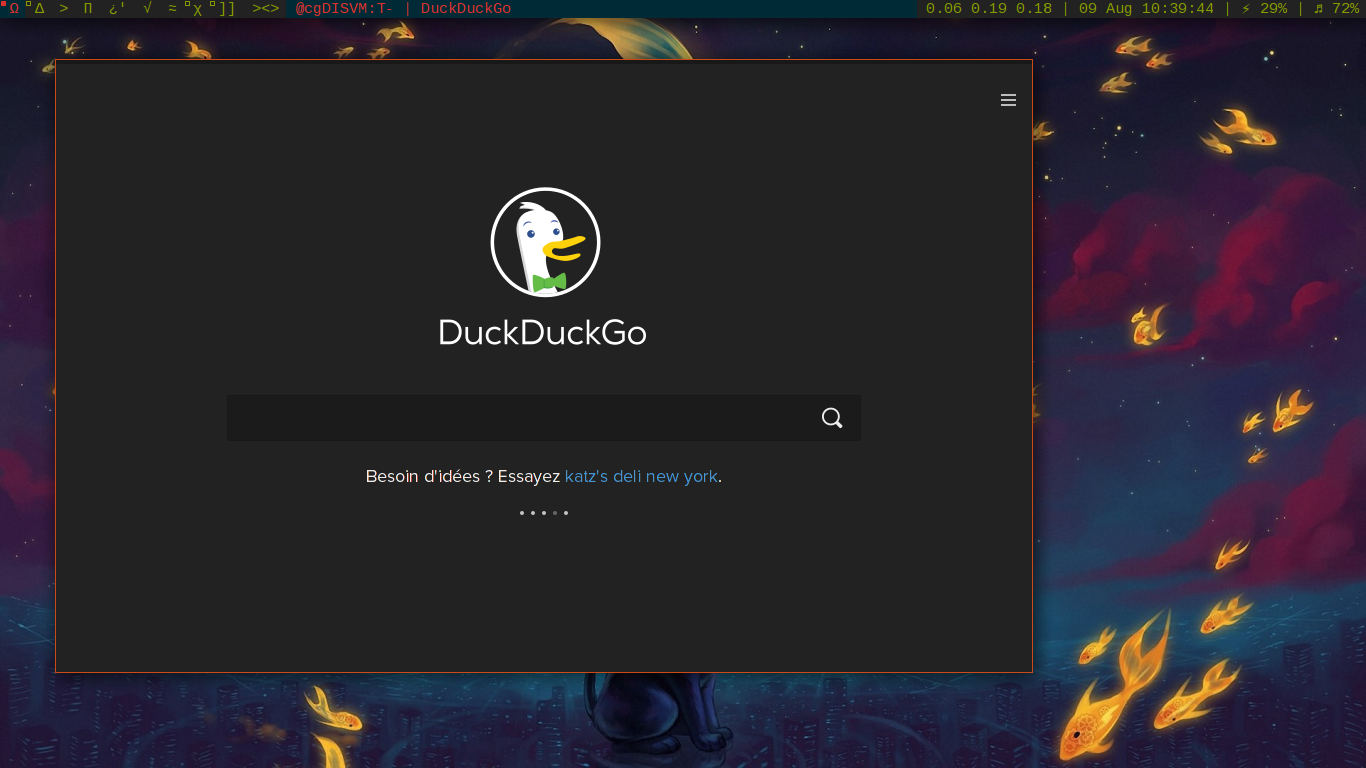Switch to the Ω workspace
The height and width of the screenshot is (768, 1366).
(x=14, y=9)
